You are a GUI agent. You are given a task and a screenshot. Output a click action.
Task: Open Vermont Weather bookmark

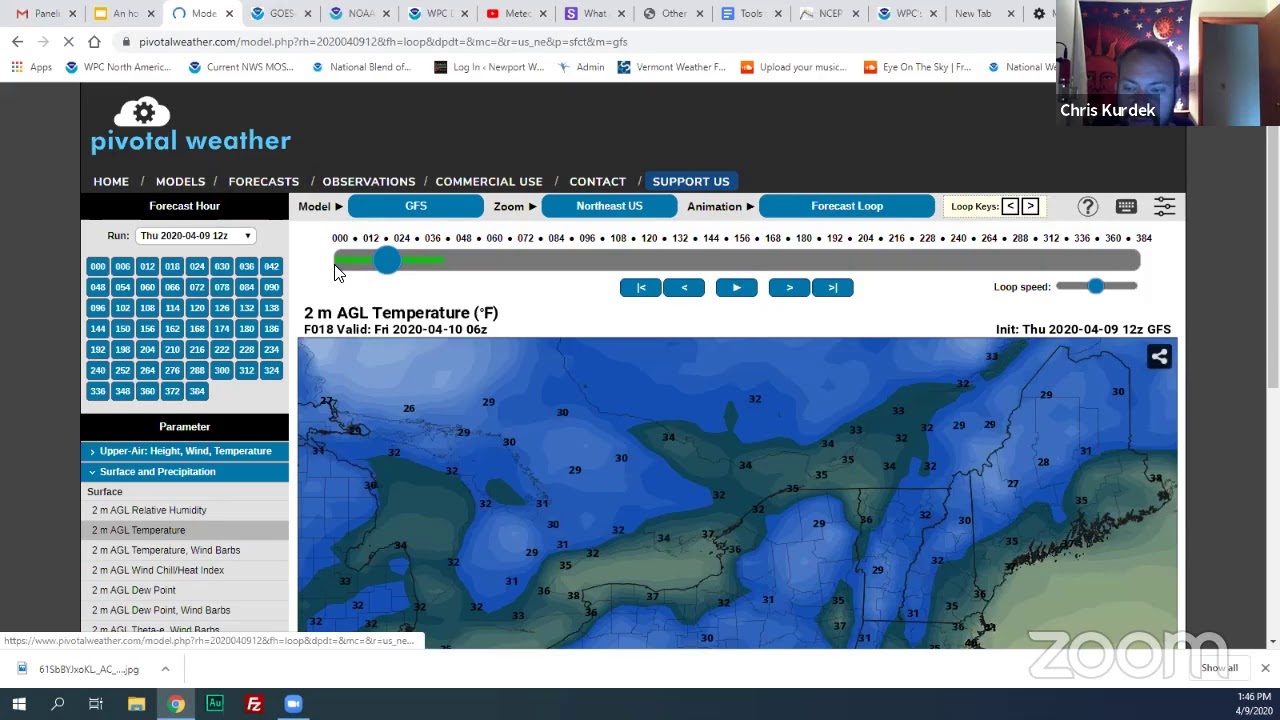(671, 67)
